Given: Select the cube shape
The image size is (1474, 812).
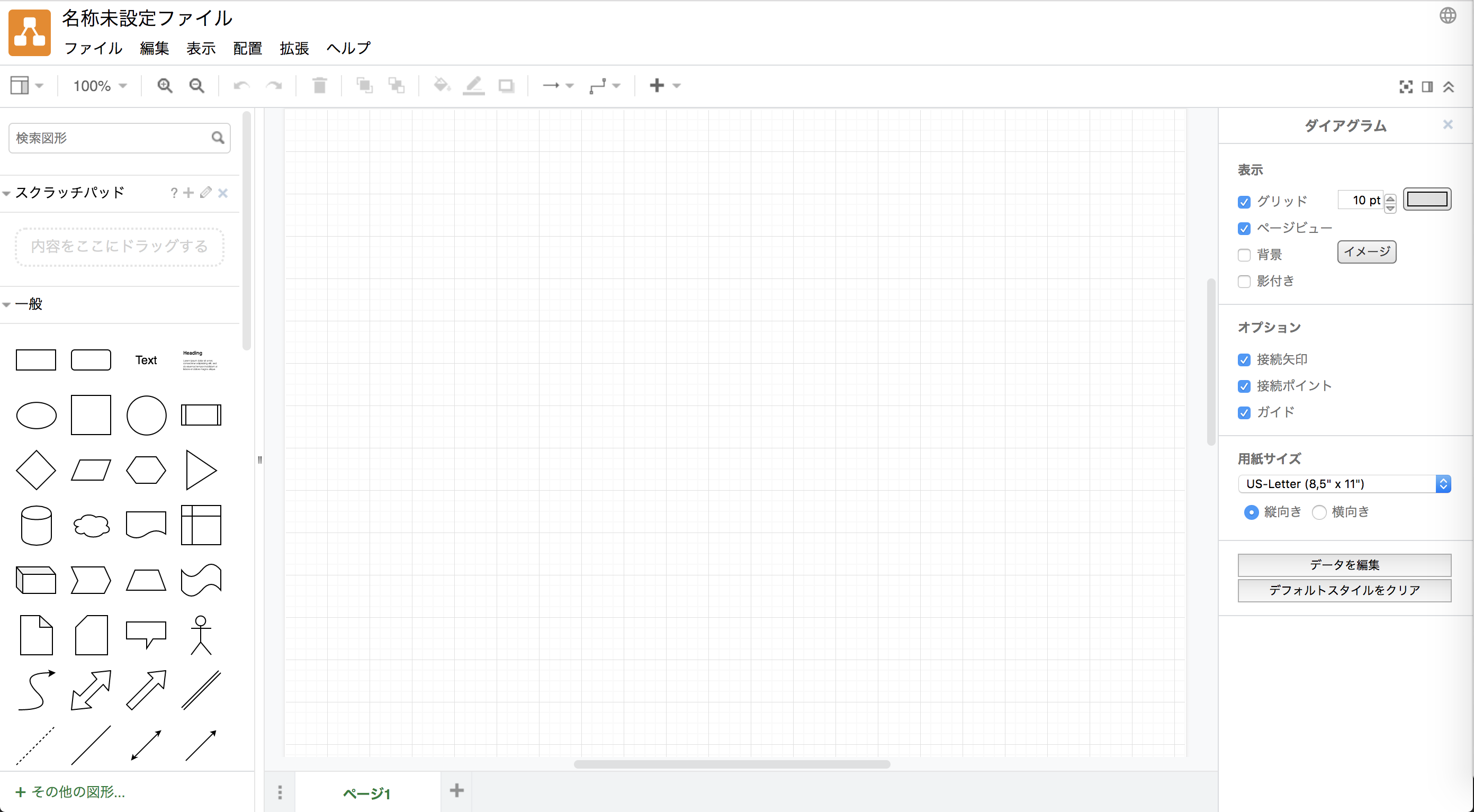Looking at the screenshot, I should (x=36, y=580).
